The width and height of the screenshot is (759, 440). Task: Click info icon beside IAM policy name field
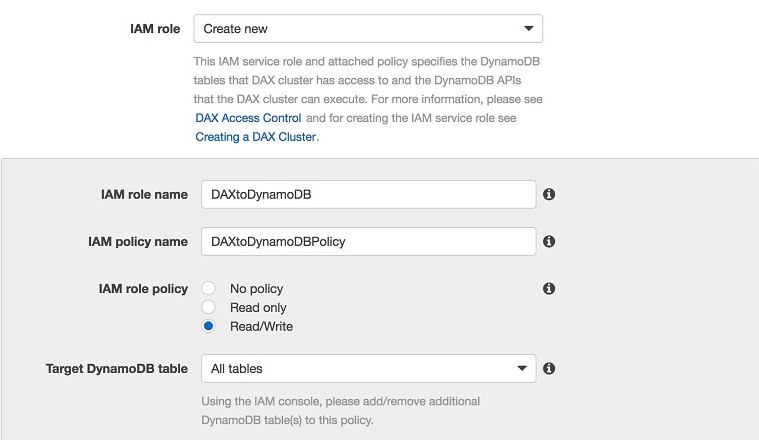(549, 241)
